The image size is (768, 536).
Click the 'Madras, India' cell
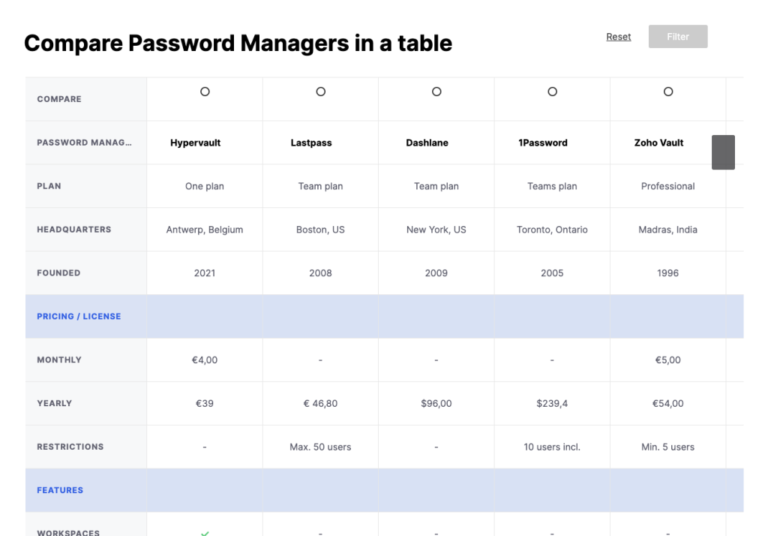668,229
